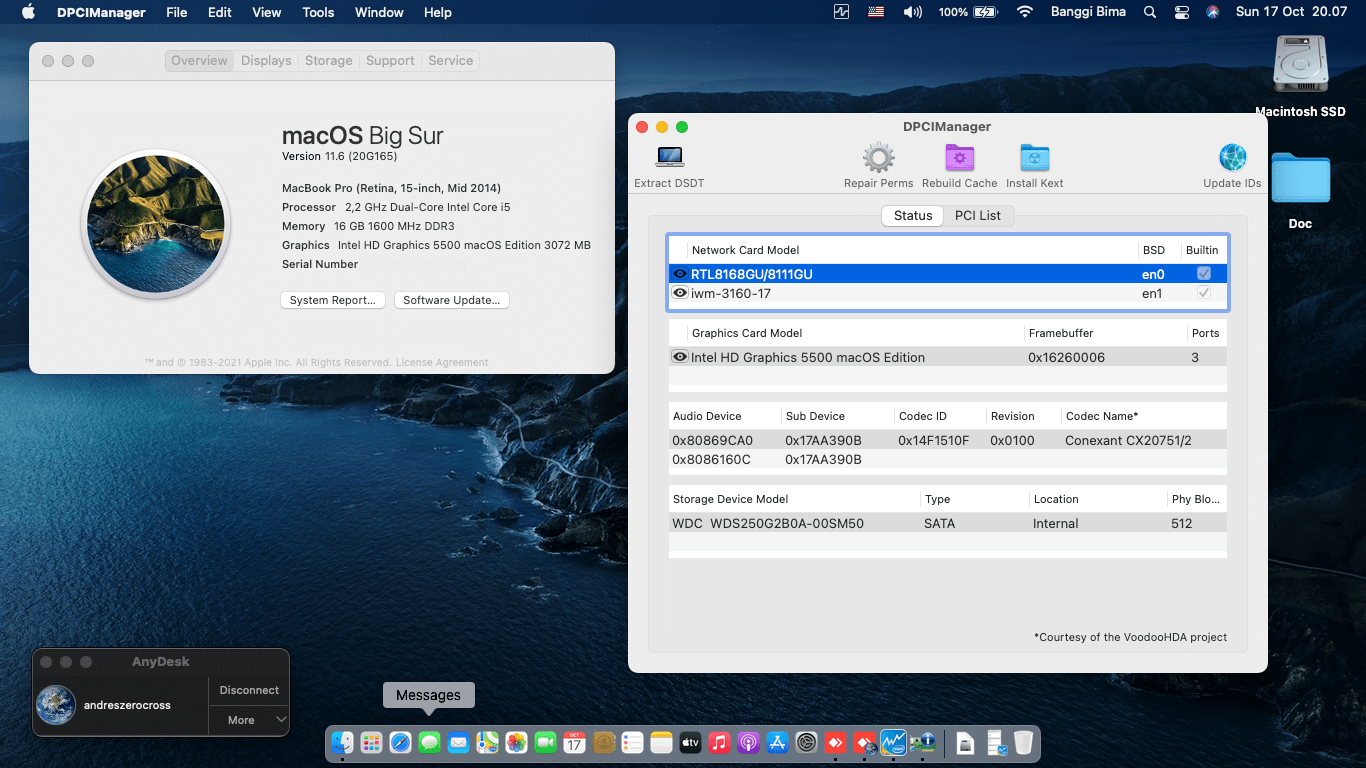Click framebuffer value 0x16260006
This screenshot has height=768, width=1366.
[1066, 357]
